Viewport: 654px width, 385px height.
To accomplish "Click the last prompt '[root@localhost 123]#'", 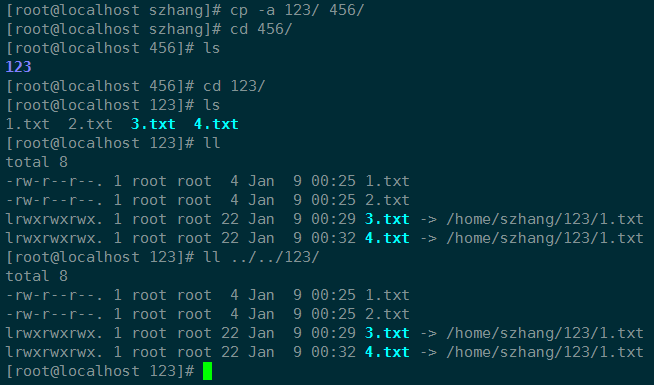I will coord(100,371).
